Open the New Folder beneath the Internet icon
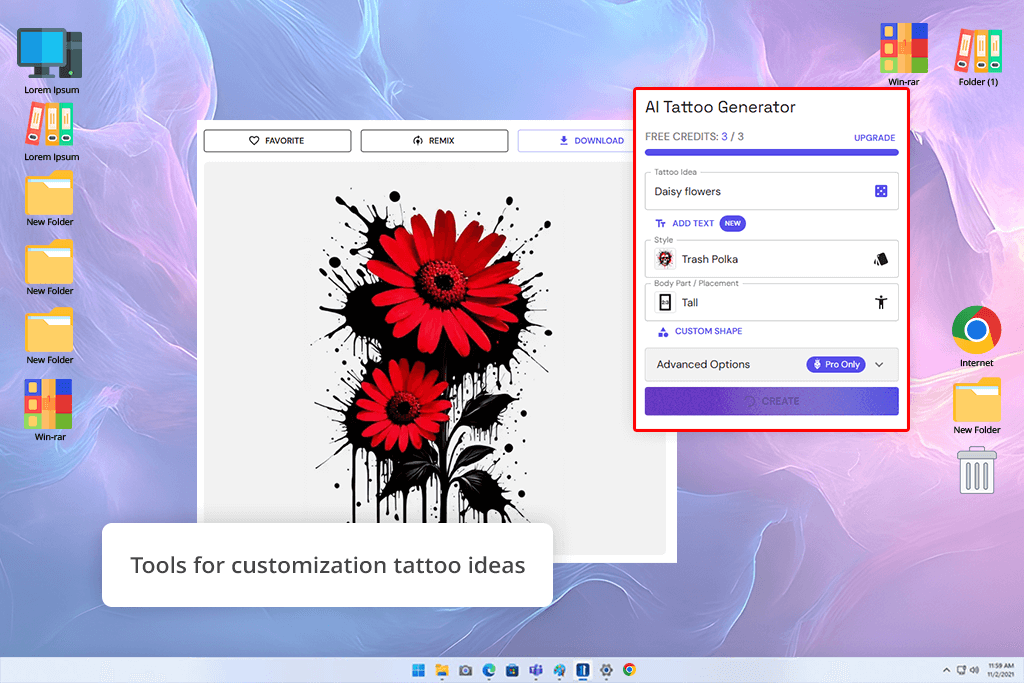 (976, 406)
